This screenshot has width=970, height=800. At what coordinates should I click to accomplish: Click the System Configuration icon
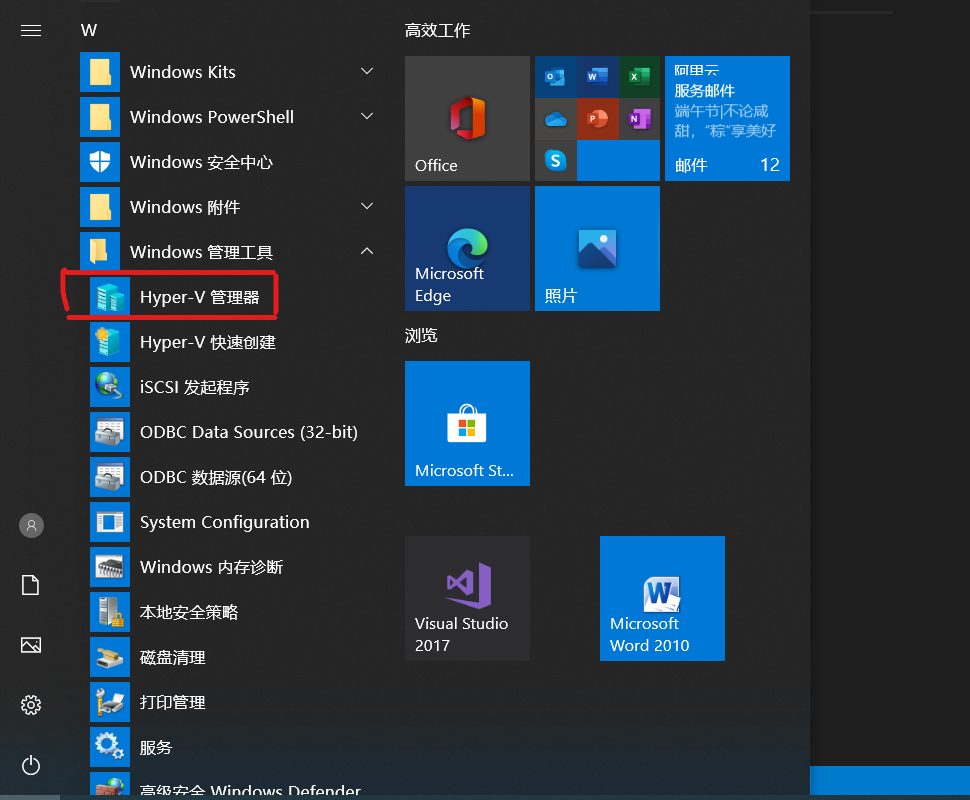pos(110,522)
